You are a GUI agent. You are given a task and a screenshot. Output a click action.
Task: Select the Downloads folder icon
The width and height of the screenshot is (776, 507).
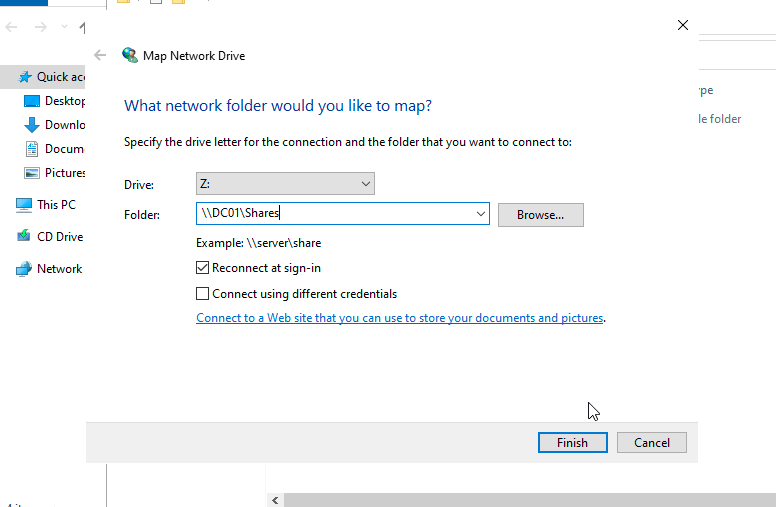[x=31, y=125]
